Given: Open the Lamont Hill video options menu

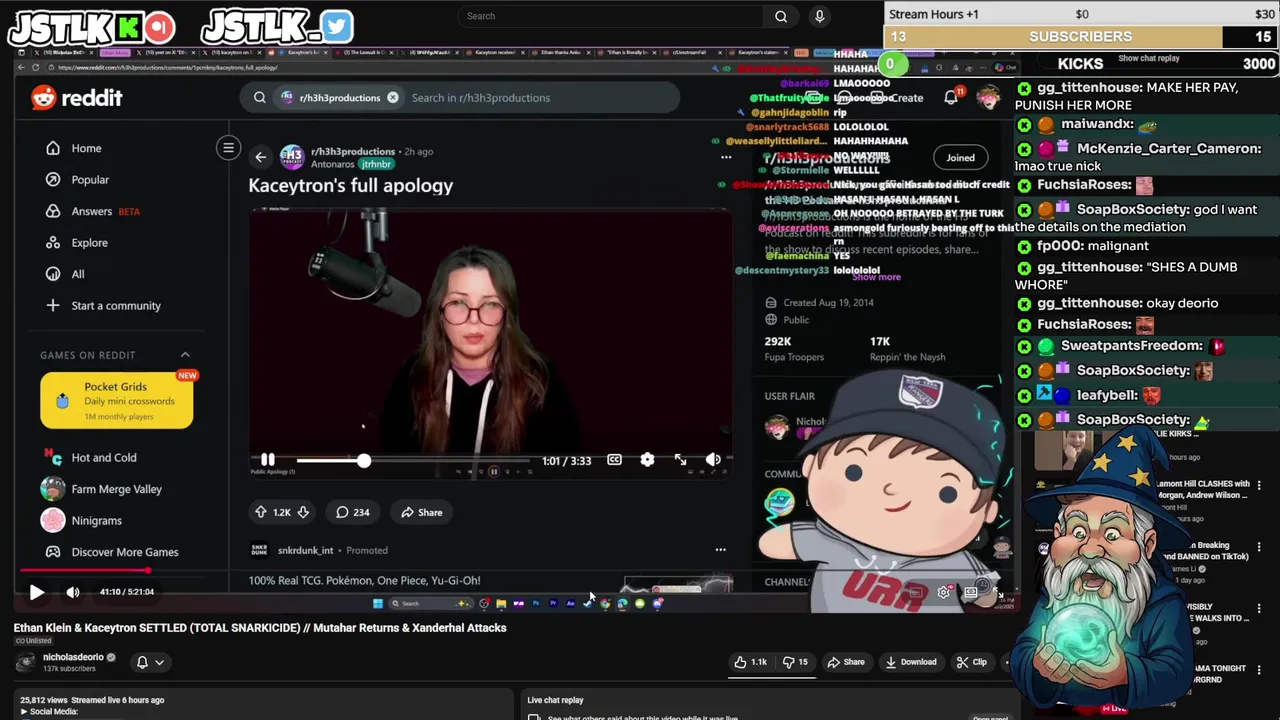Looking at the screenshot, I should point(1259,484).
